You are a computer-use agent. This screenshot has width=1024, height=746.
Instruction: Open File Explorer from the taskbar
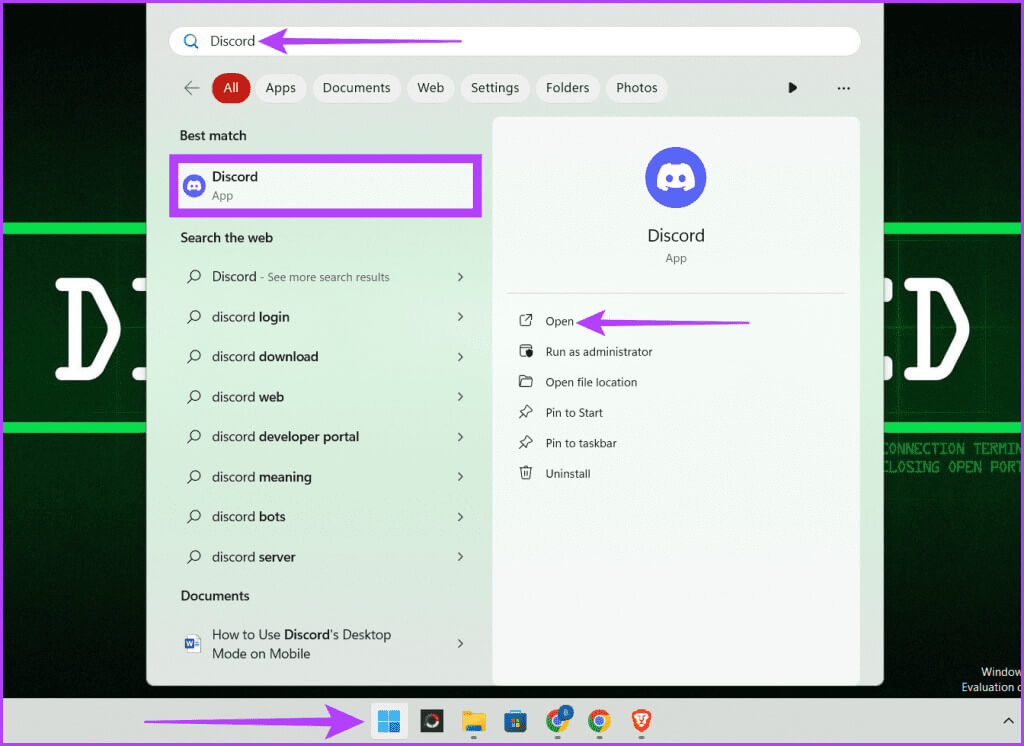pos(473,721)
